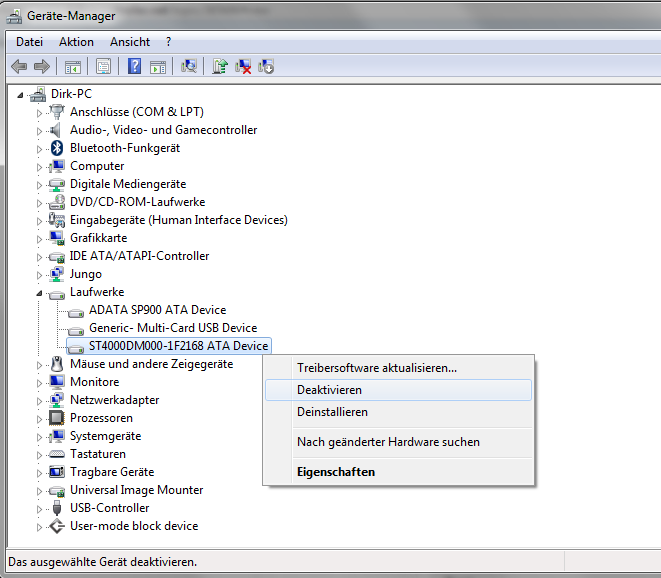Open the Properties sheet toolbar icon
The width and height of the screenshot is (661, 578).
103,67
